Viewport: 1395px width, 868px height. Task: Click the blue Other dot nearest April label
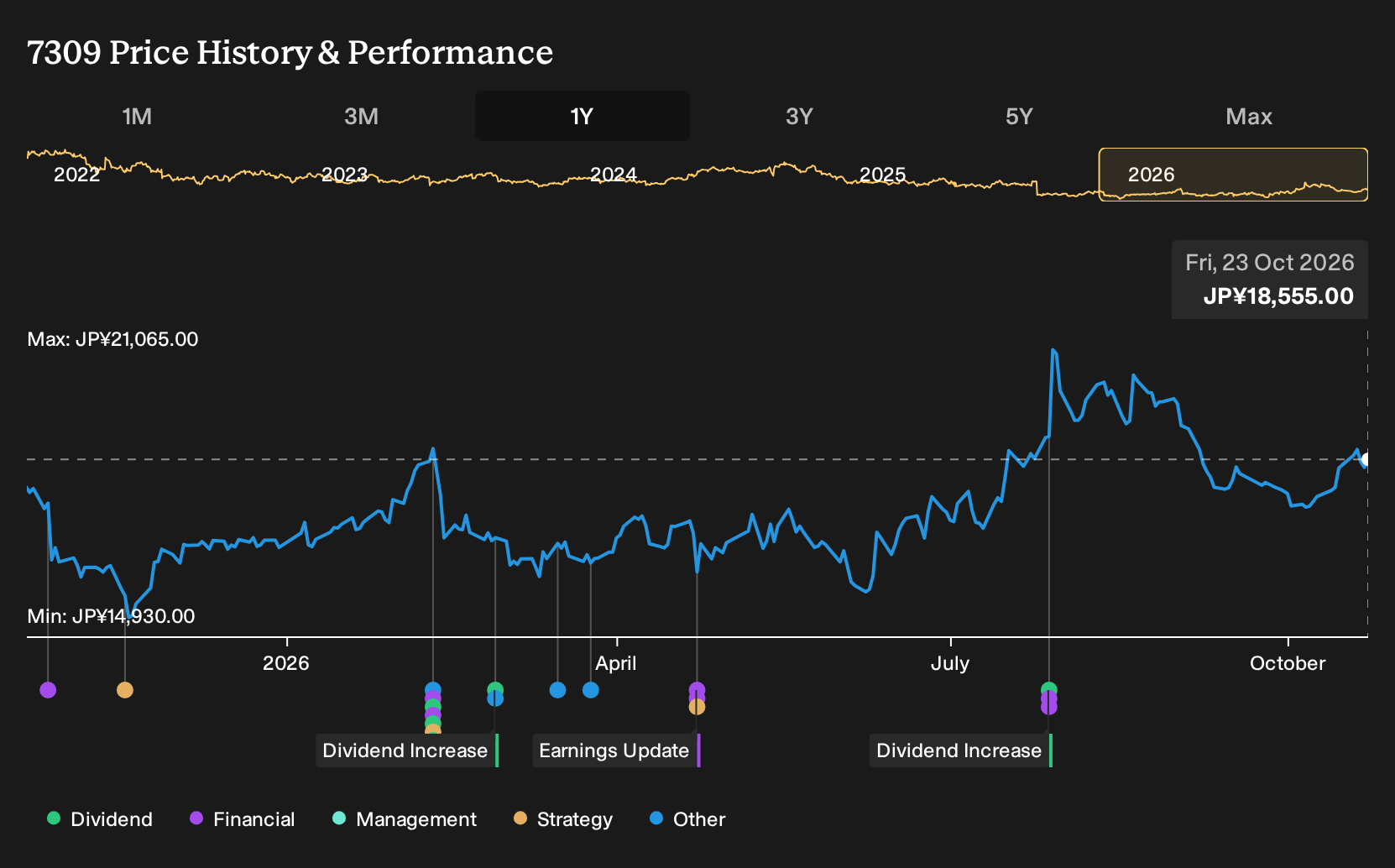591,690
